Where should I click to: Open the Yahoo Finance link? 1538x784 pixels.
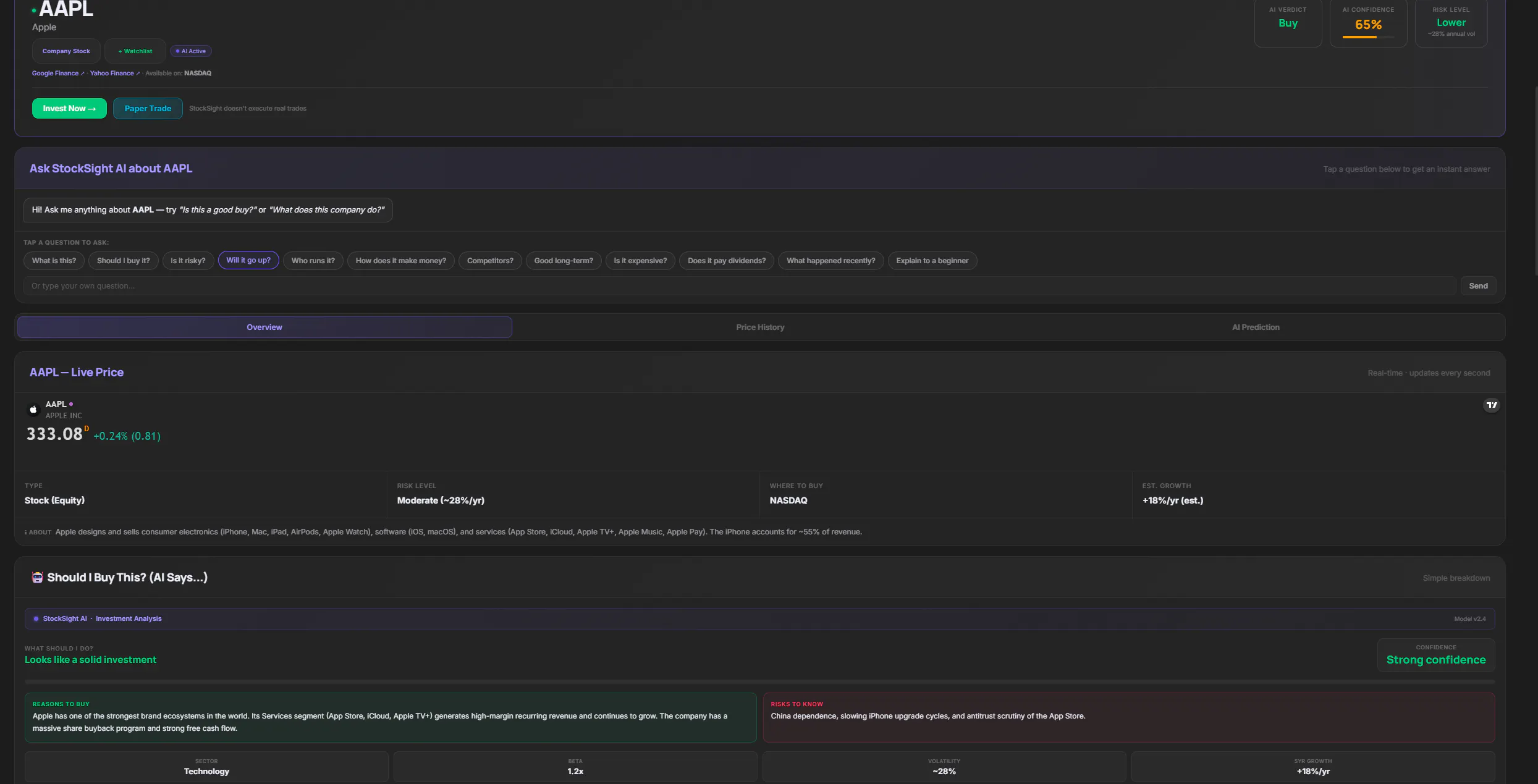click(x=115, y=74)
